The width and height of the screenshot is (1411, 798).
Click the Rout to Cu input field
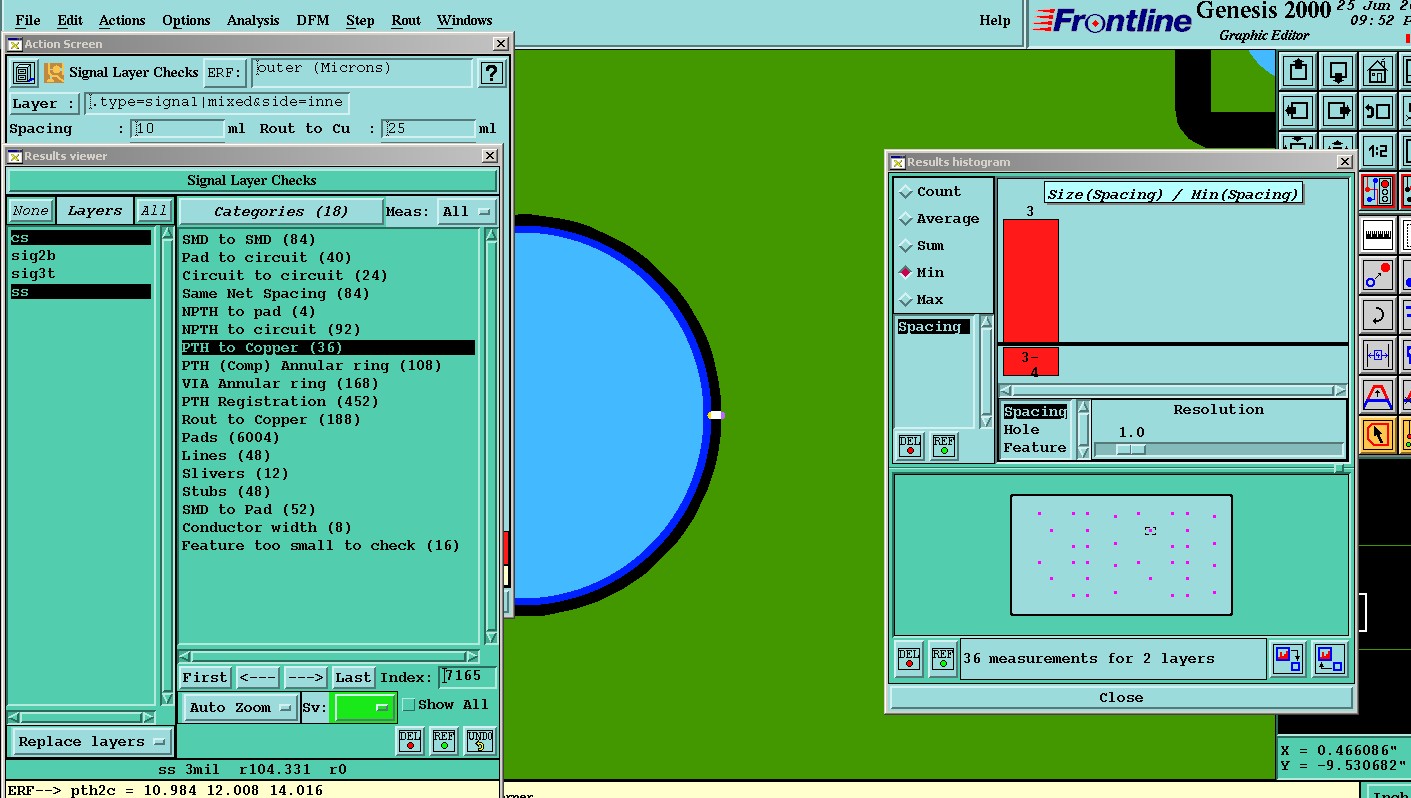428,129
